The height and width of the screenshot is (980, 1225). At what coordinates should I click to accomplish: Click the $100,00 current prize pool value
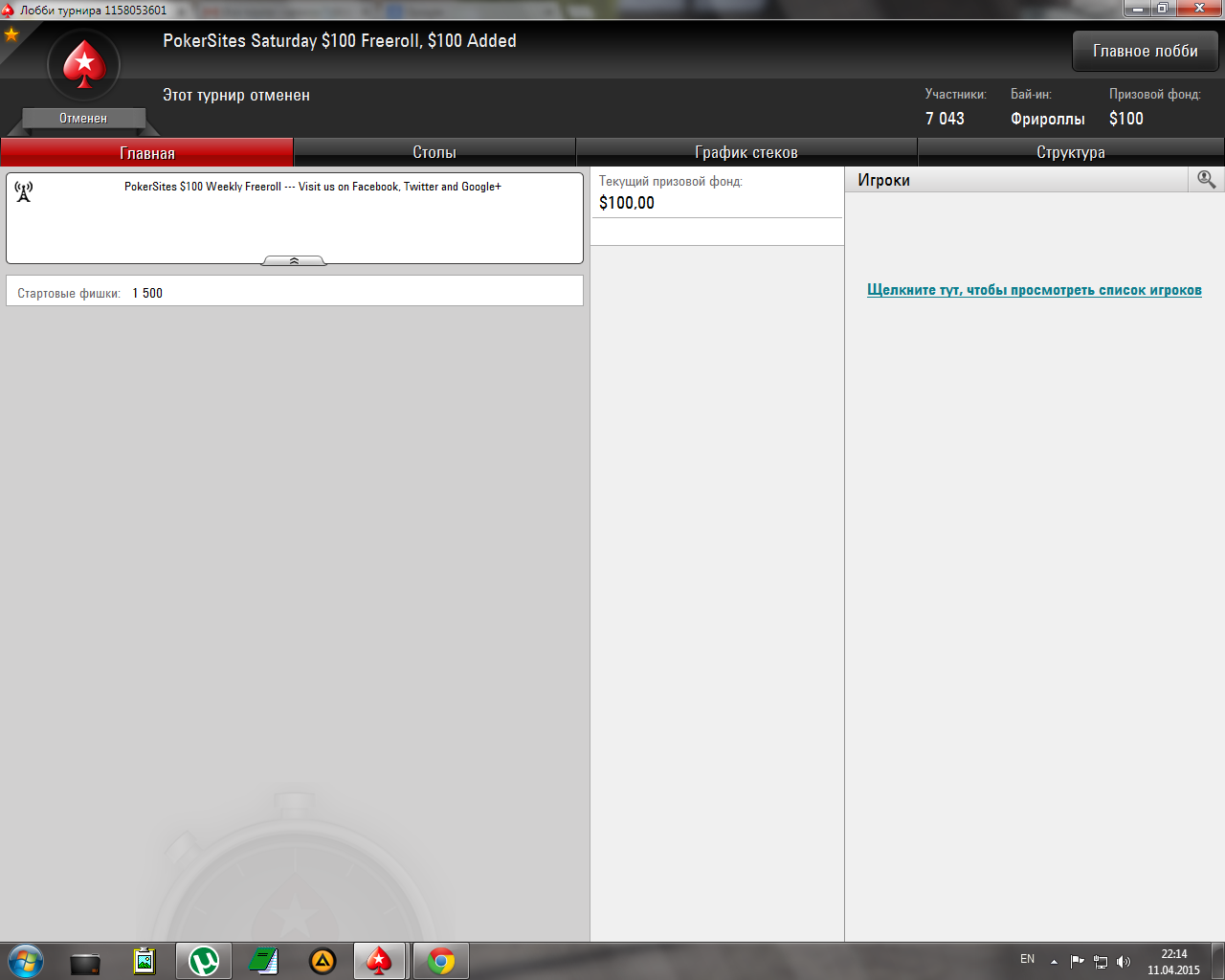[x=627, y=203]
